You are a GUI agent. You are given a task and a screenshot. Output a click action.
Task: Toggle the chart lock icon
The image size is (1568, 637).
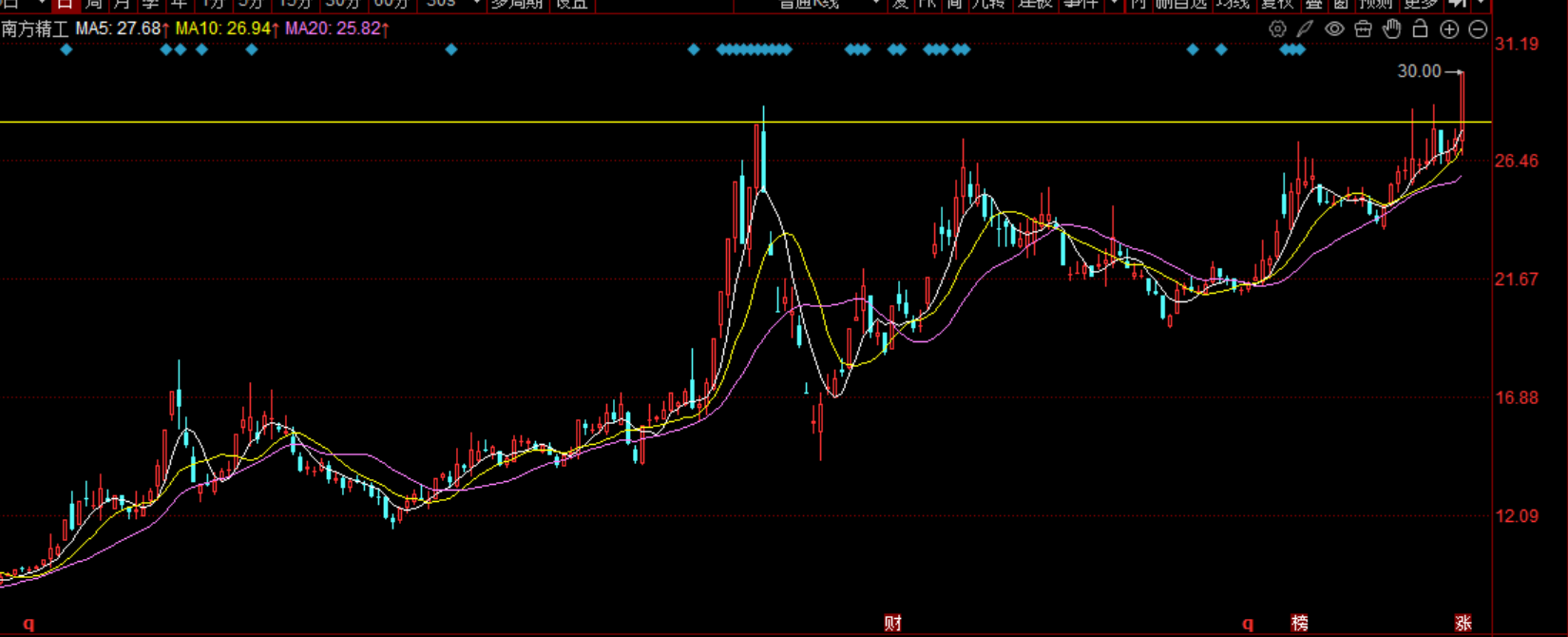pyautogui.click(x=1420, y=29)
